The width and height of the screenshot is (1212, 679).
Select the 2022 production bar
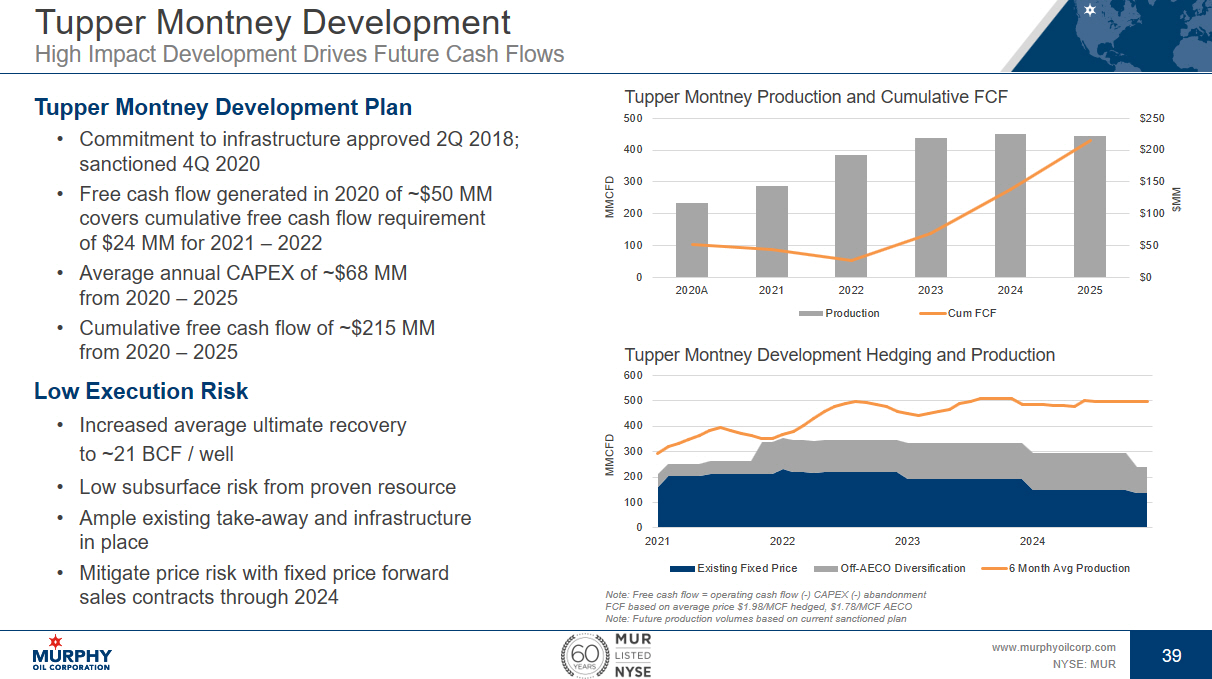click(x=851, y=216)
